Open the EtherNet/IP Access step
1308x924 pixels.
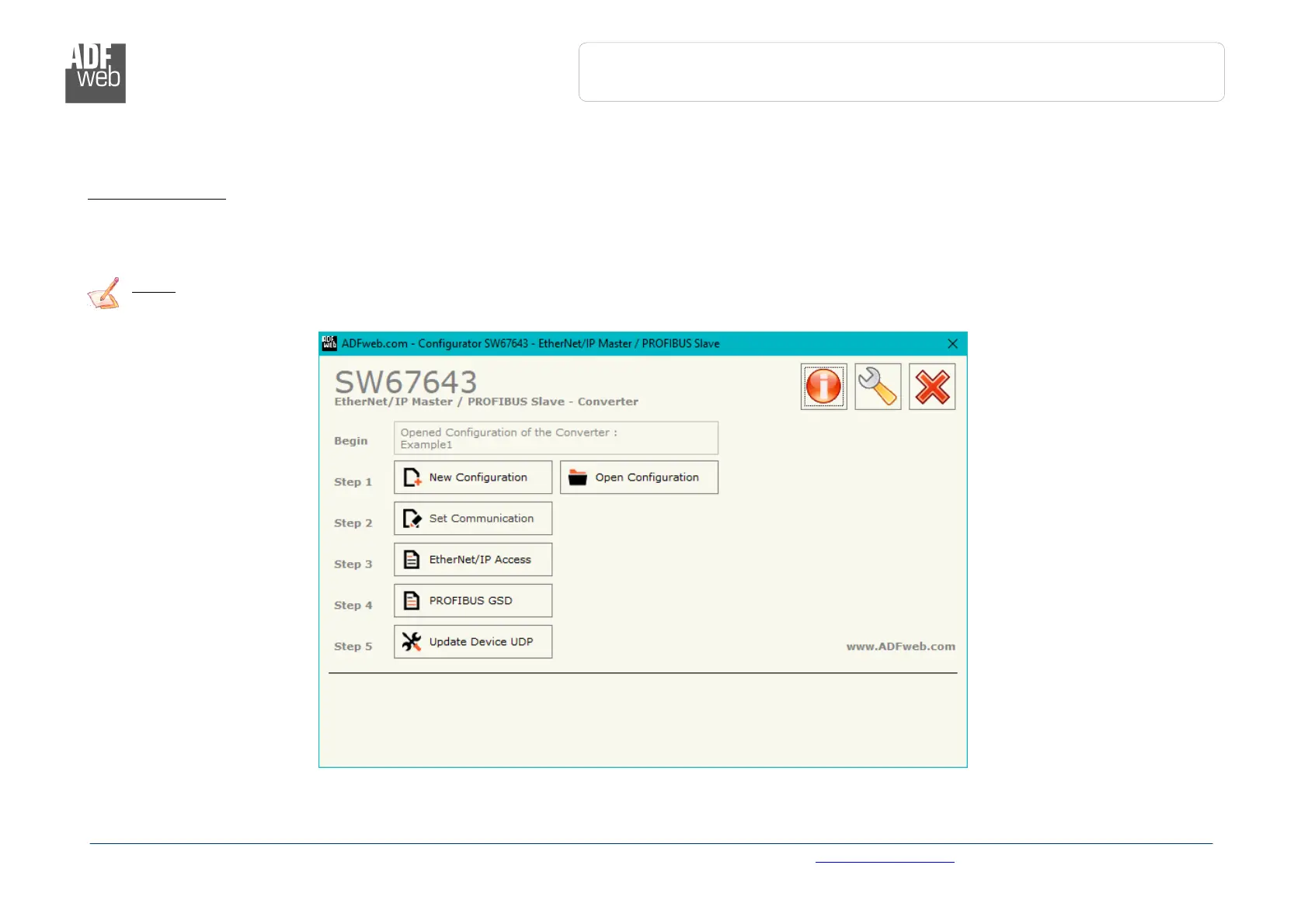pyautogui.click(x=473, y=560)
